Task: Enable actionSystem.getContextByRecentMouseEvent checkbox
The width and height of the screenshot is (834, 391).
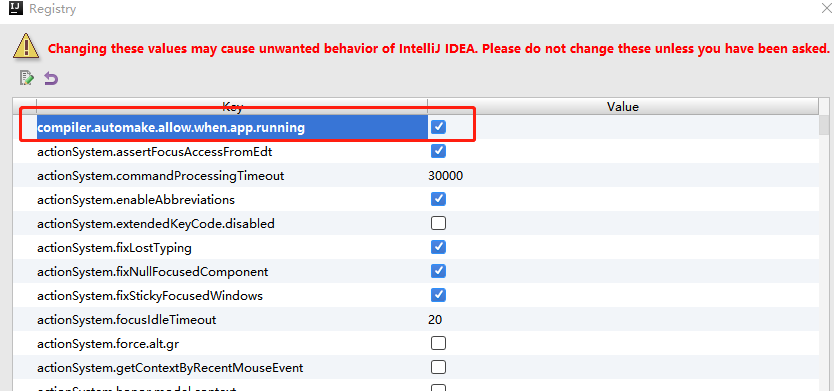Action: coord(438,367)
